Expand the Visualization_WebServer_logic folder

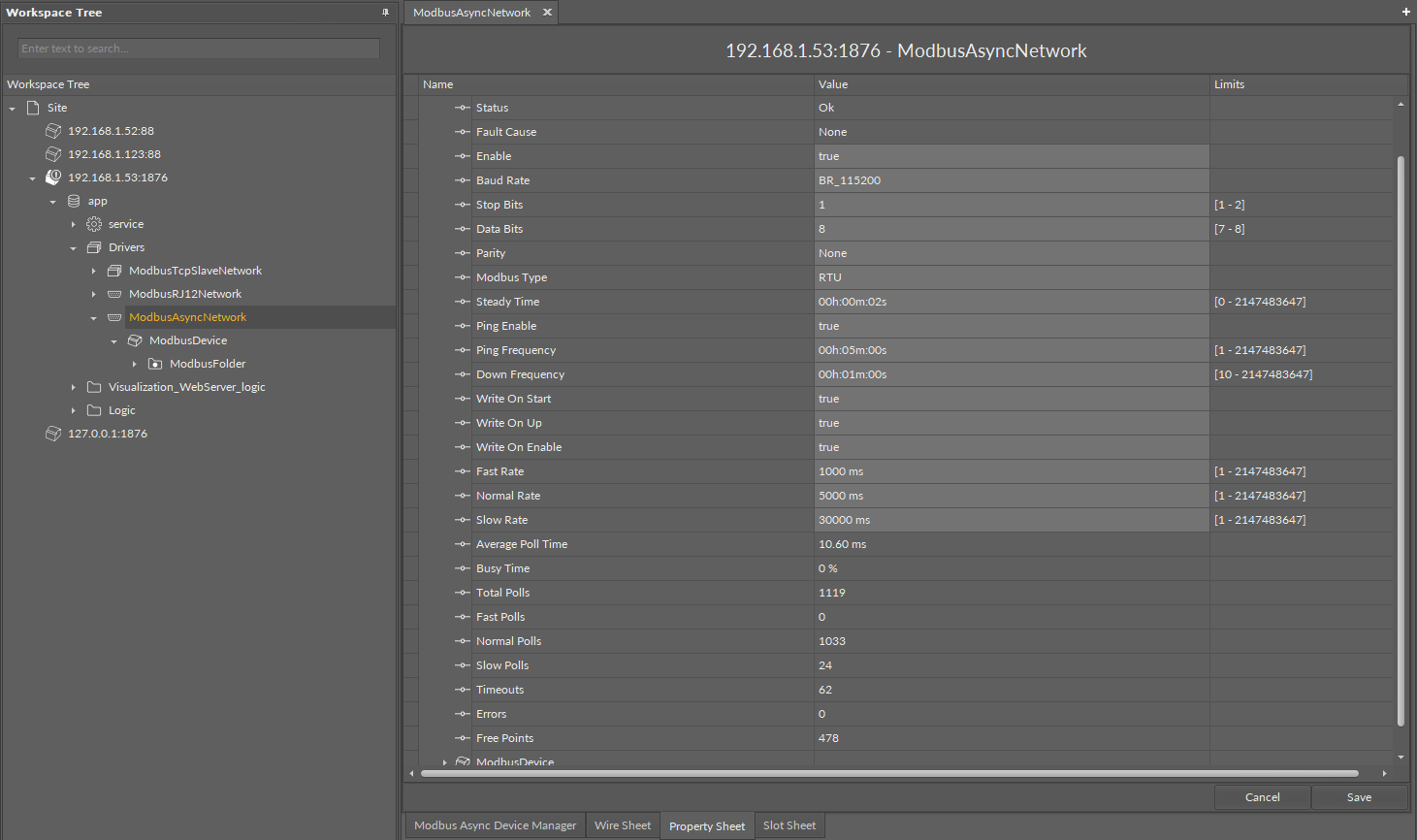(x=74, y=387)
